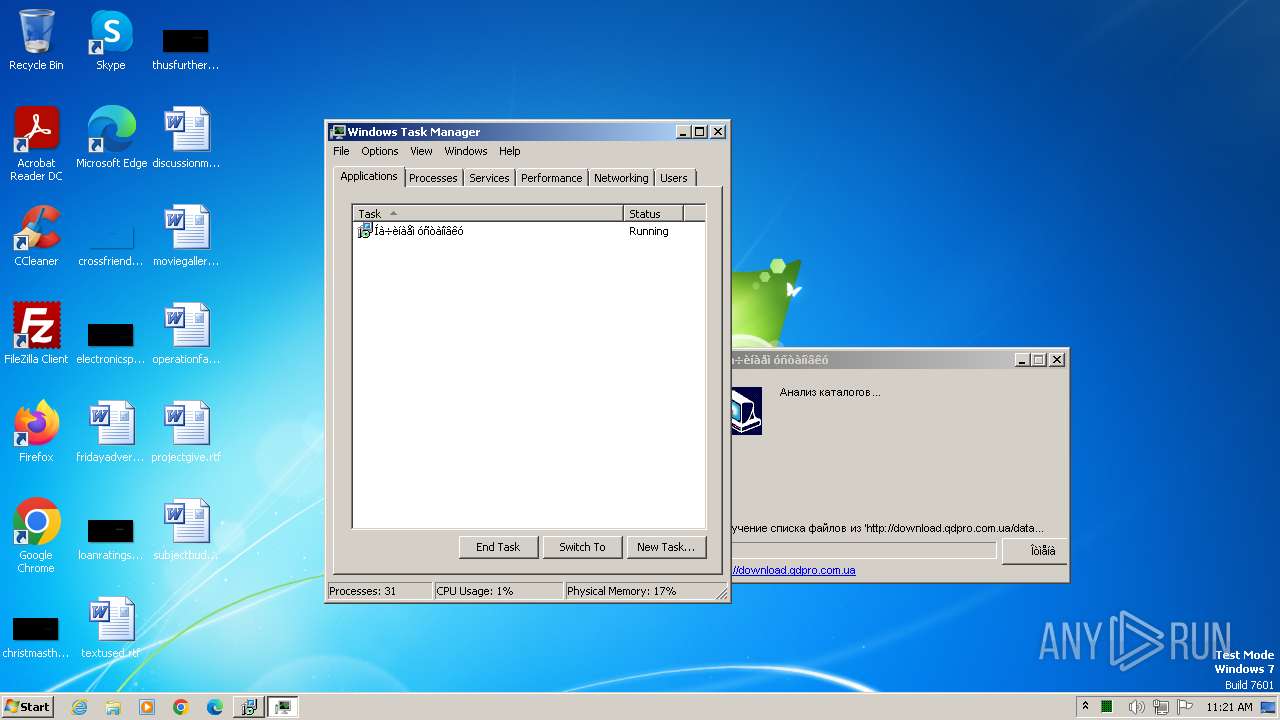Click the Switch To button
Screen dimensions: 1280x720
[x=582, y=547]
